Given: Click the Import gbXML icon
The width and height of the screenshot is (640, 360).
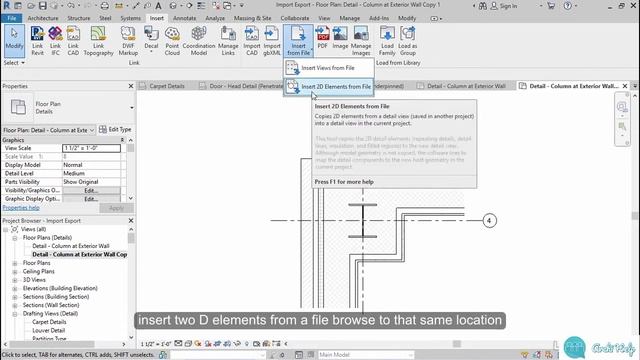Looking at the screenshot, I should [271, 41].
